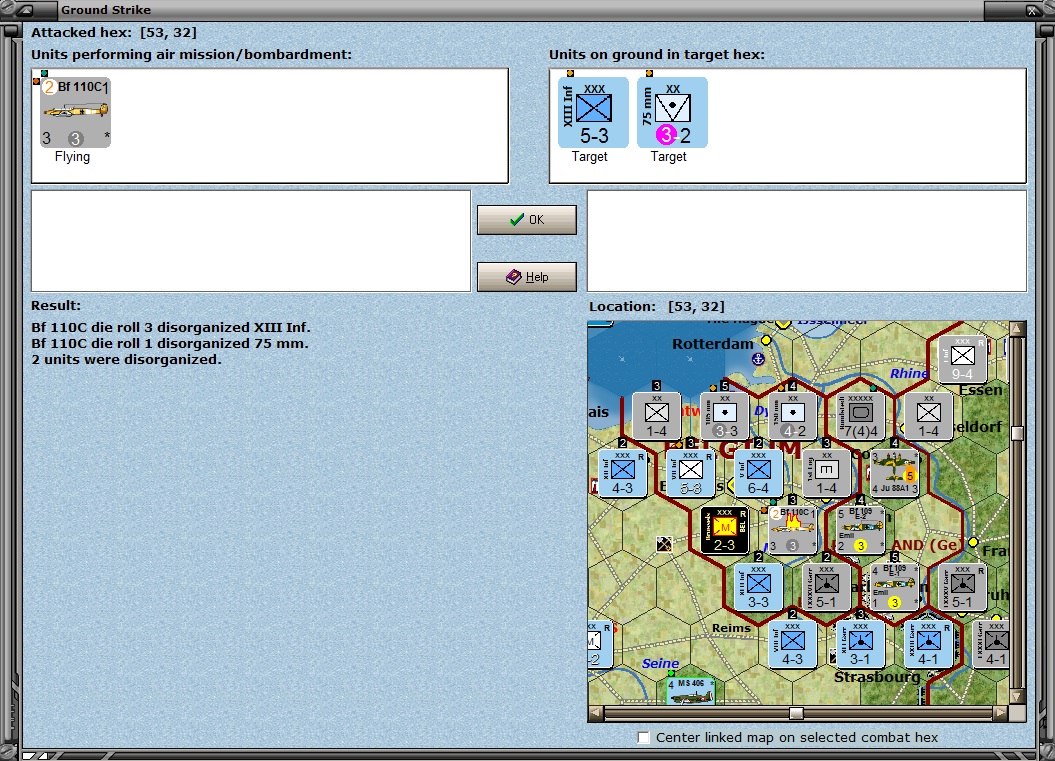
Task: Select the VIII Inf 4-3 counter near Reims
Action: click(x=793, y=645)
